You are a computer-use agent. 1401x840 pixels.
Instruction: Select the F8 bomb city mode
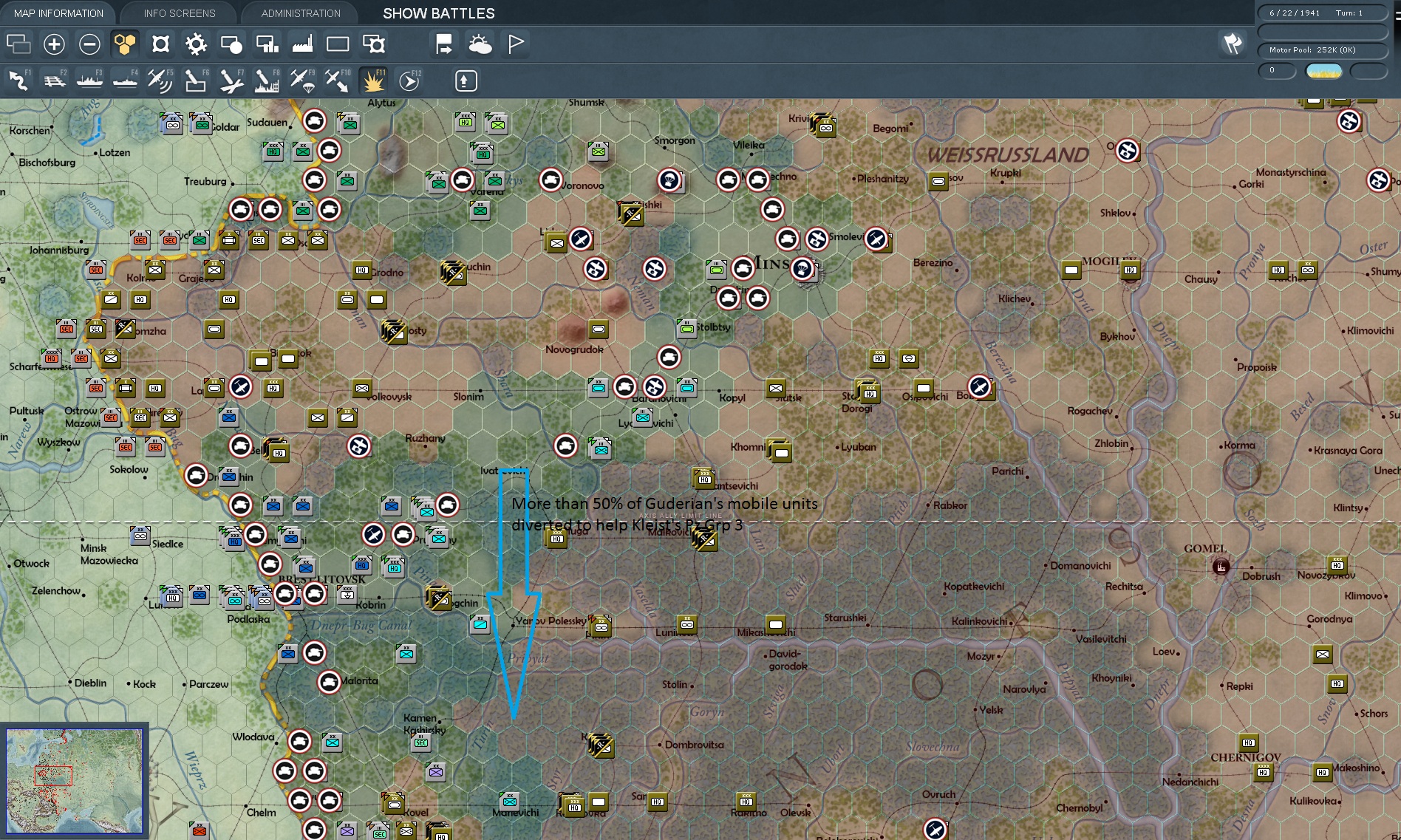click(267, 81)
